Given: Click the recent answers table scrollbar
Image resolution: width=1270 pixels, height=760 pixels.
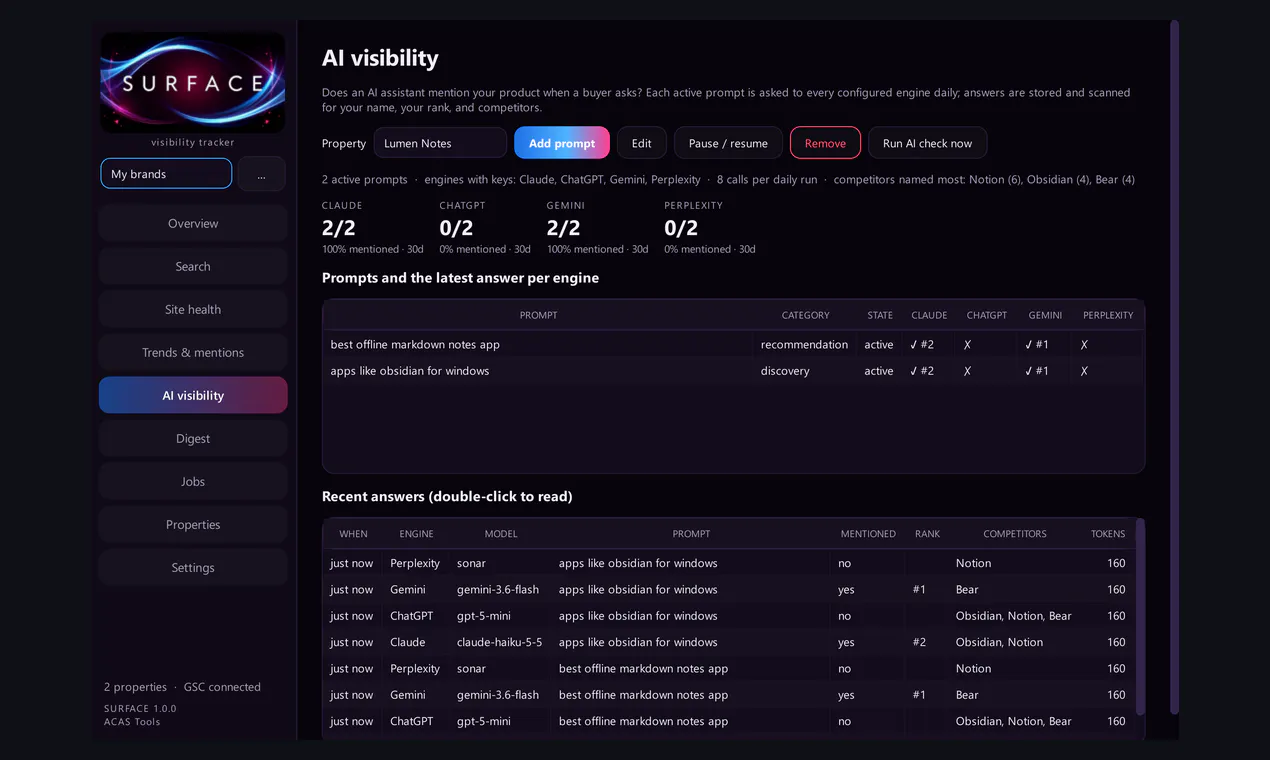Looking at the screenshot, I should pyautogui.click(x=1141, y=616).
